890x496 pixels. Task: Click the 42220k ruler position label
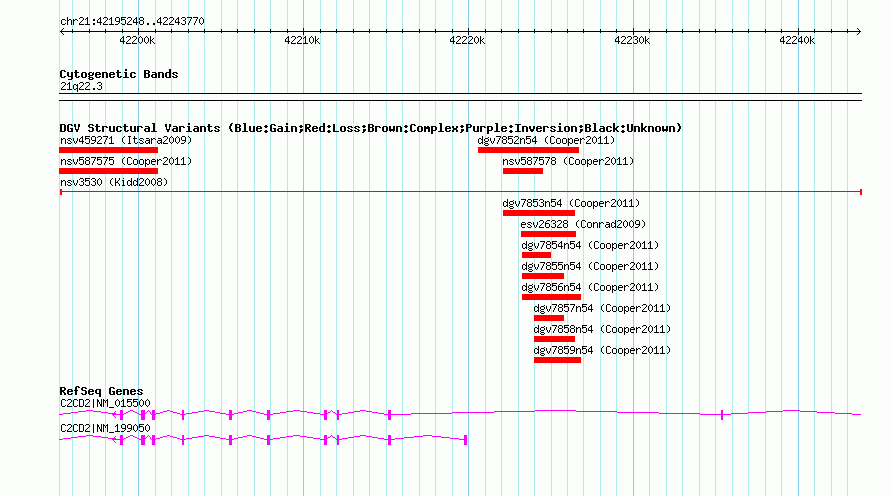[467, 40]
